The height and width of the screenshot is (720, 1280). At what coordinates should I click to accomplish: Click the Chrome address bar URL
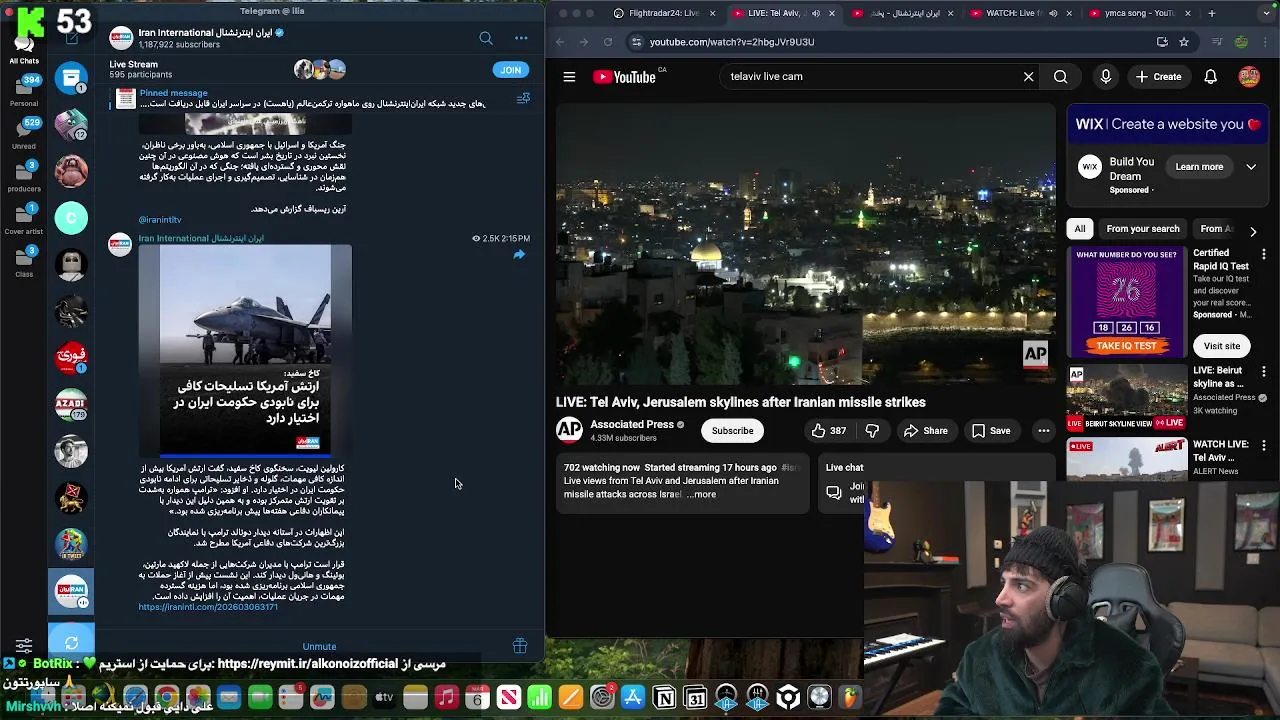pos(732,42)
